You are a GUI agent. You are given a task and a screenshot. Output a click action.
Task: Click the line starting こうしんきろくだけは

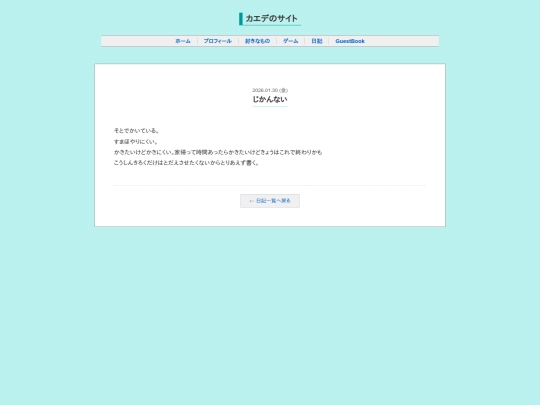(x=186, y=163)
